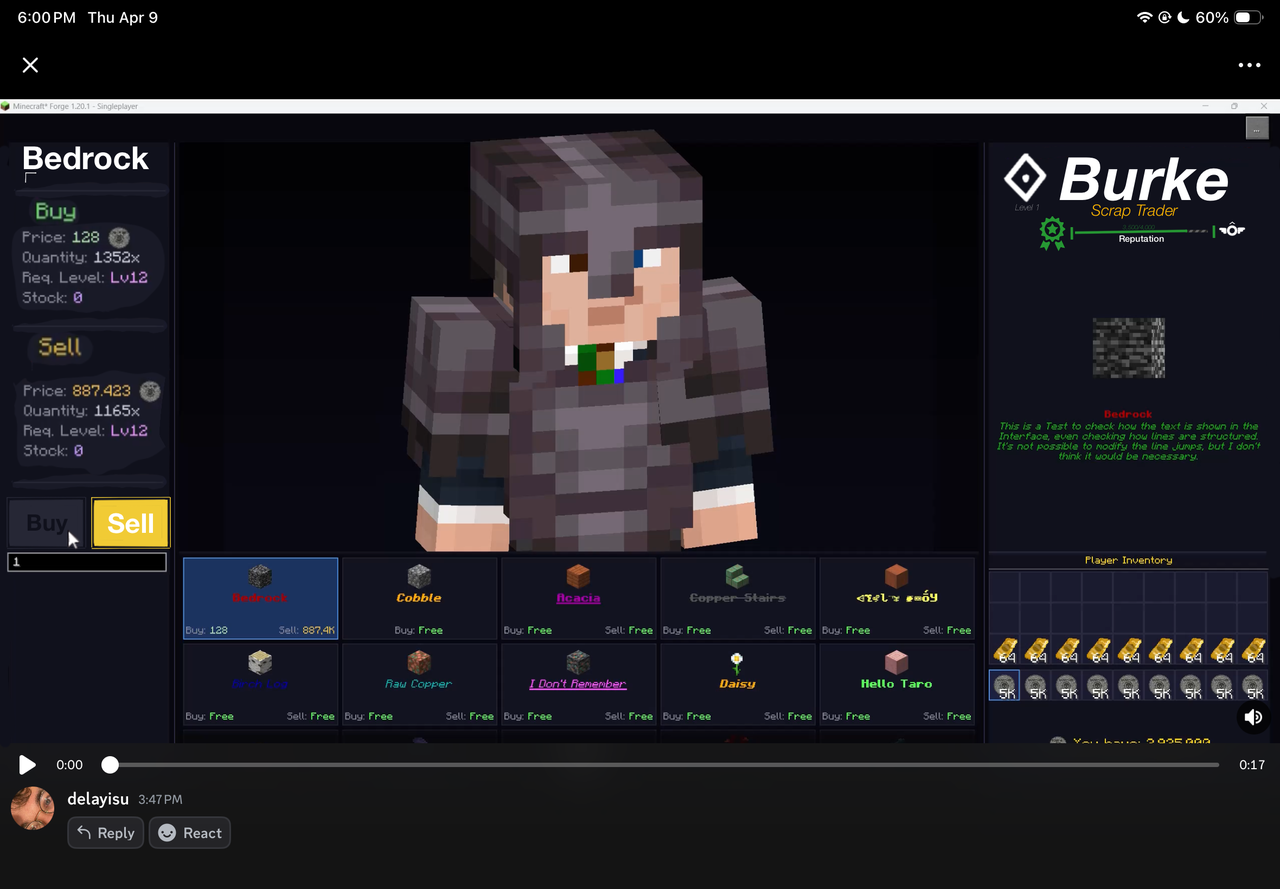
Task: Tap the Wi-Fi status icon
Action: point(1145,18)
